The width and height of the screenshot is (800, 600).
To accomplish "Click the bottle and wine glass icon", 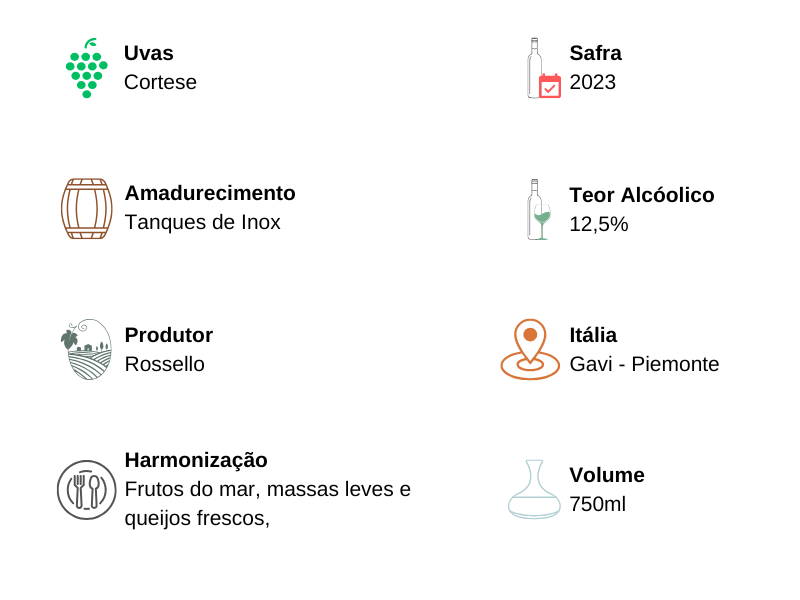I will pos(539,210).
